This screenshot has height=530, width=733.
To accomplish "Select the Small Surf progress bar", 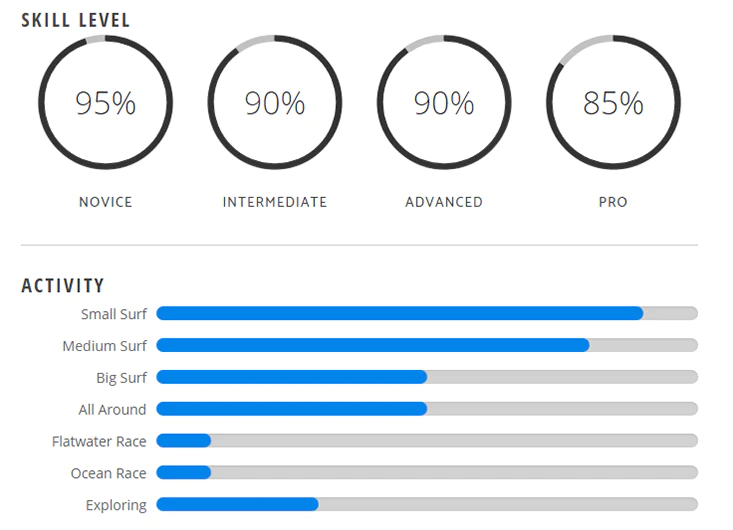I will [x=427, y=313].
